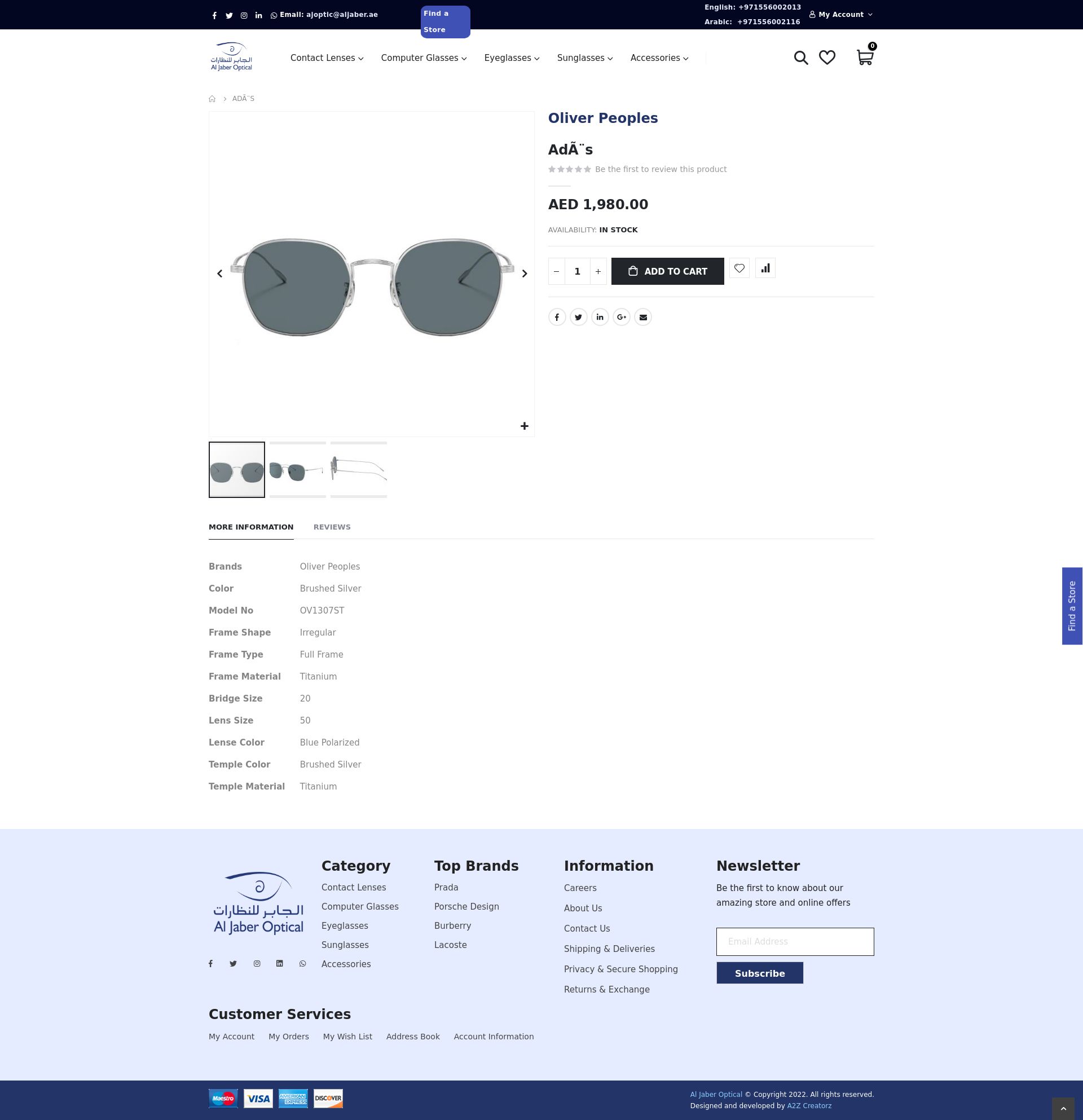Open the side Find a Store tab

tap(1072, 606)
